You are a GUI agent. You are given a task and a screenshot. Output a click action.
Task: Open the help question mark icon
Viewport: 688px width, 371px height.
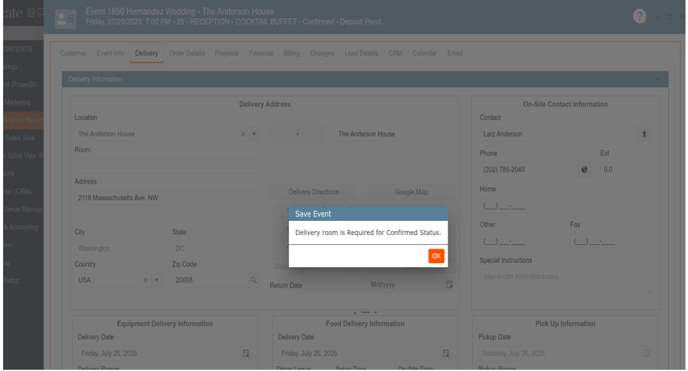[x=639, y=17]
